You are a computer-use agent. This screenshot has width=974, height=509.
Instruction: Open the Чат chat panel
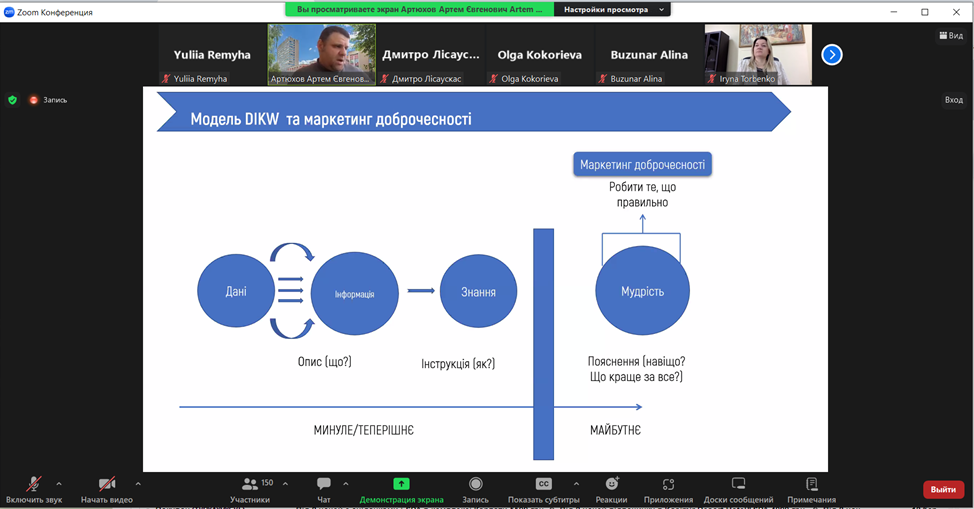(324, 489)
